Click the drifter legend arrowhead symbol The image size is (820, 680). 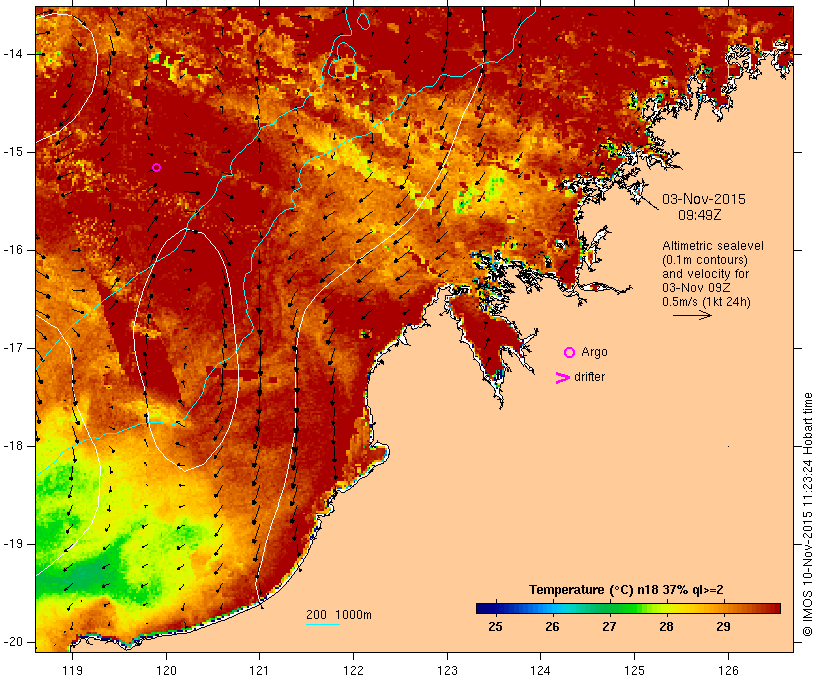563,378
